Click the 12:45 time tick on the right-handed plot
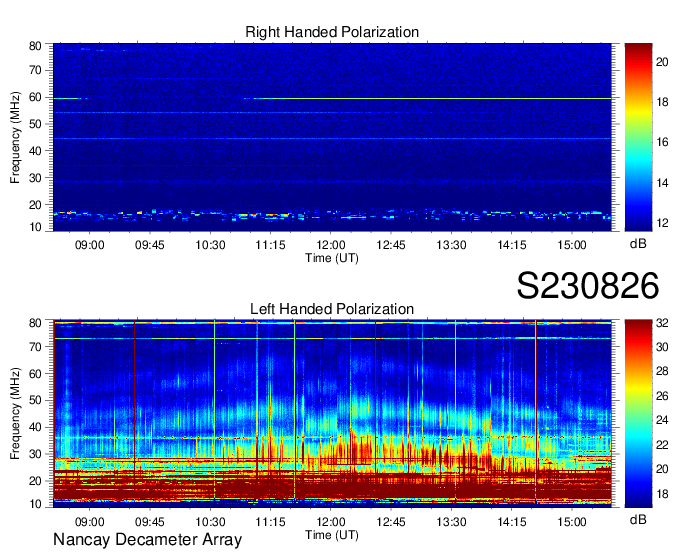The height and width of the screenshot is (552, 680). [x=391, y=245]
